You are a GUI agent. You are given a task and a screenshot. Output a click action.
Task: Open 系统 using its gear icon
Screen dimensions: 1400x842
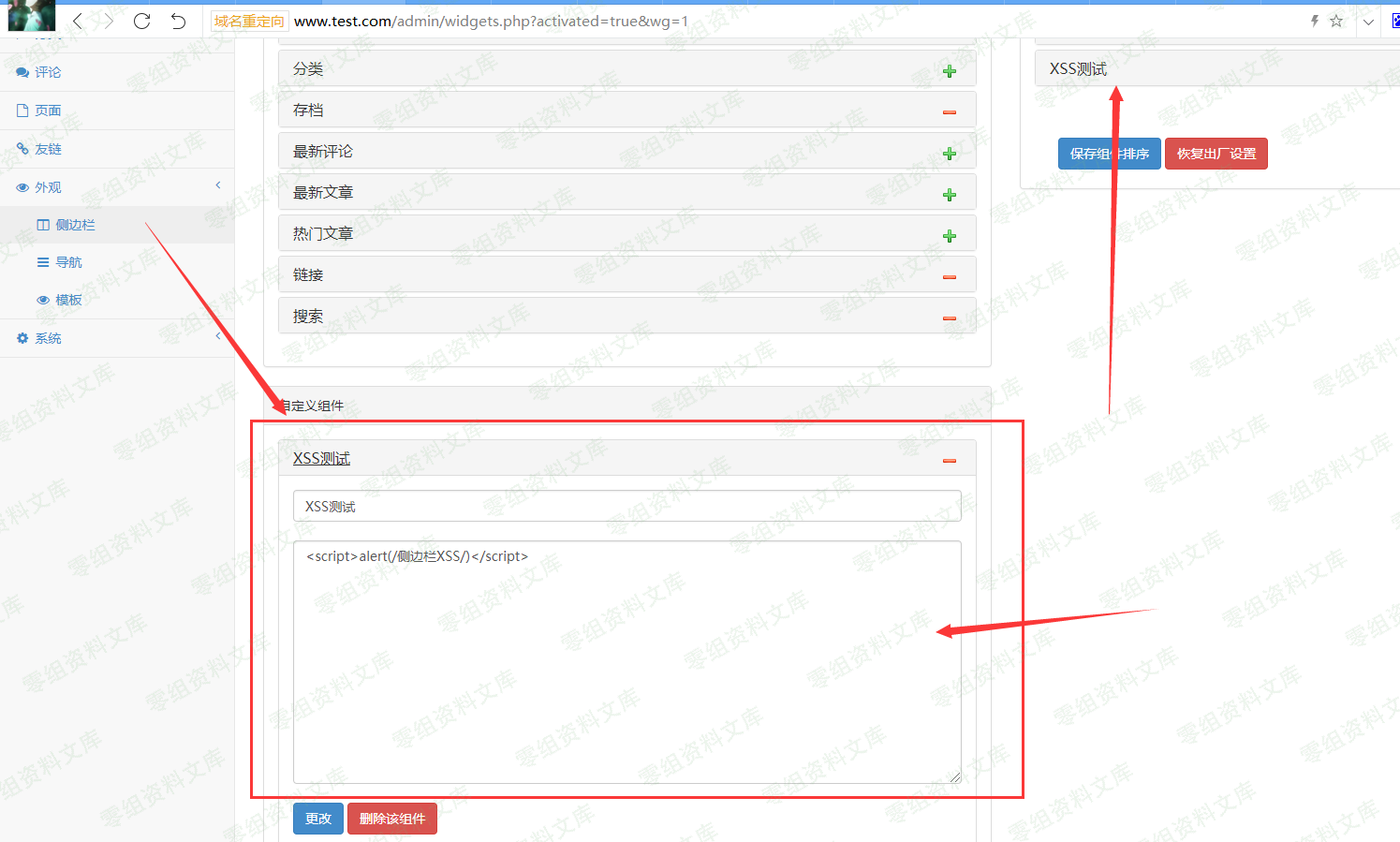(21, 337)
